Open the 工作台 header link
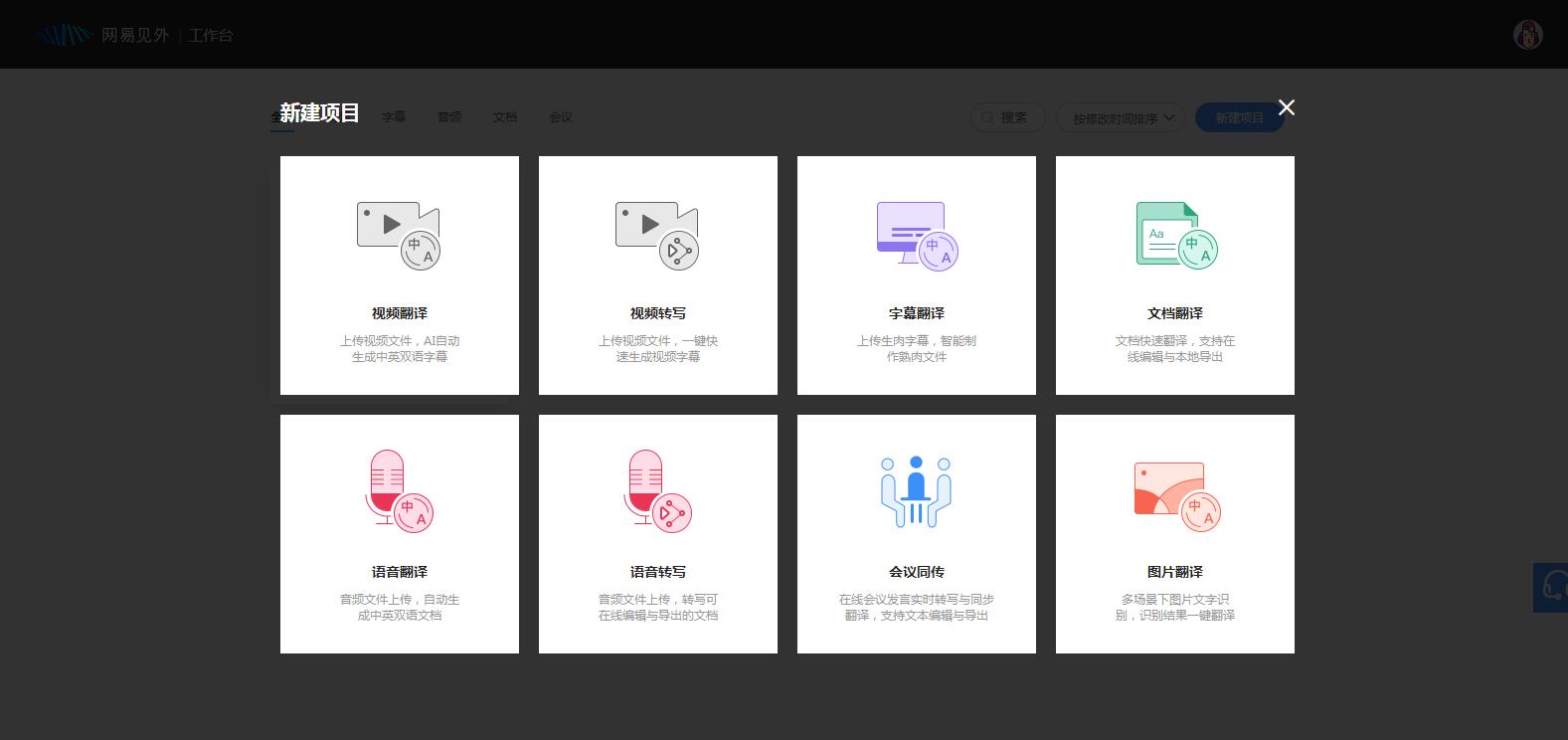The image size is (1568, 740). coord(211,36)
